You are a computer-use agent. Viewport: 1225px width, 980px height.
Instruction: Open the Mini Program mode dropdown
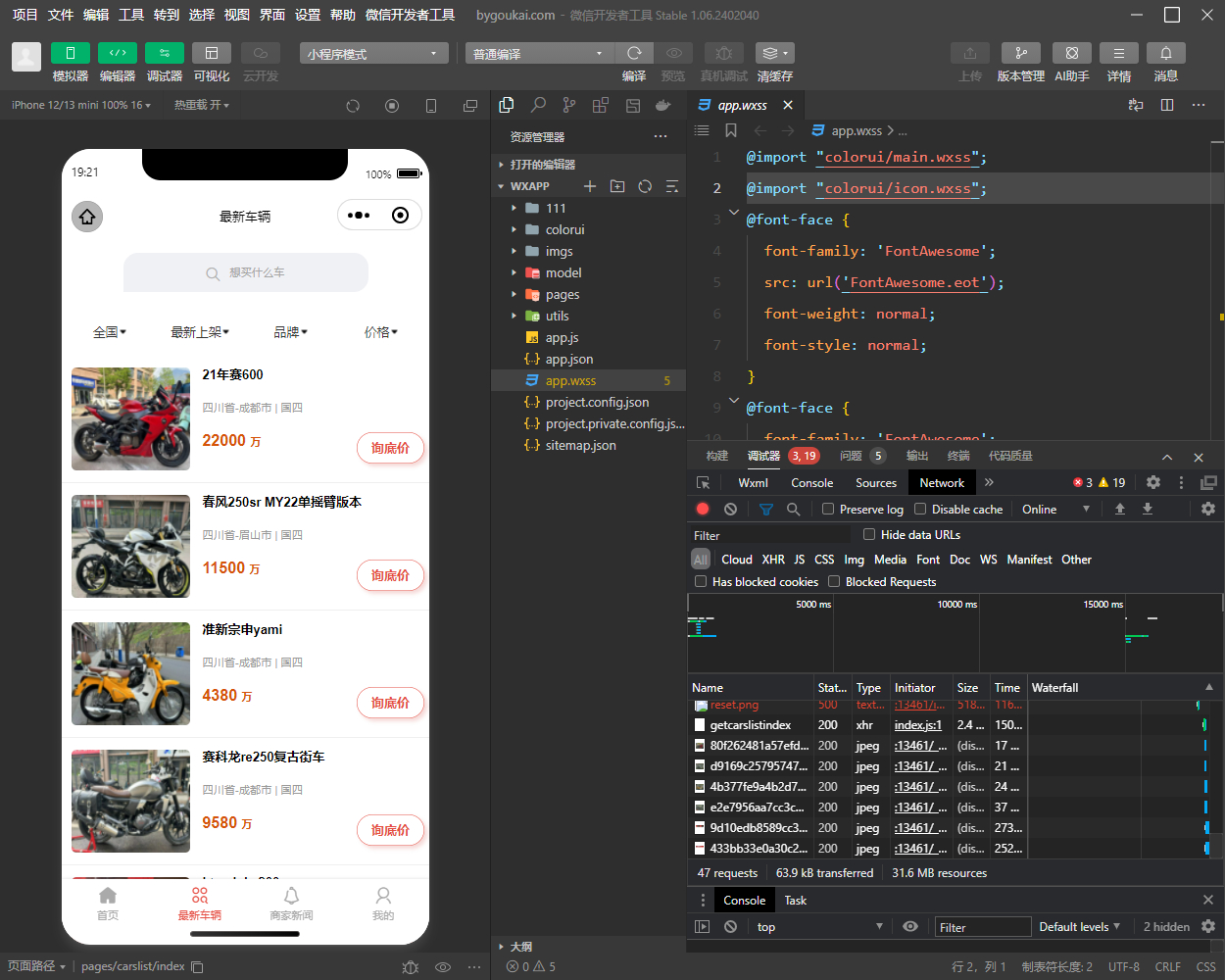(x=373, y=54)
